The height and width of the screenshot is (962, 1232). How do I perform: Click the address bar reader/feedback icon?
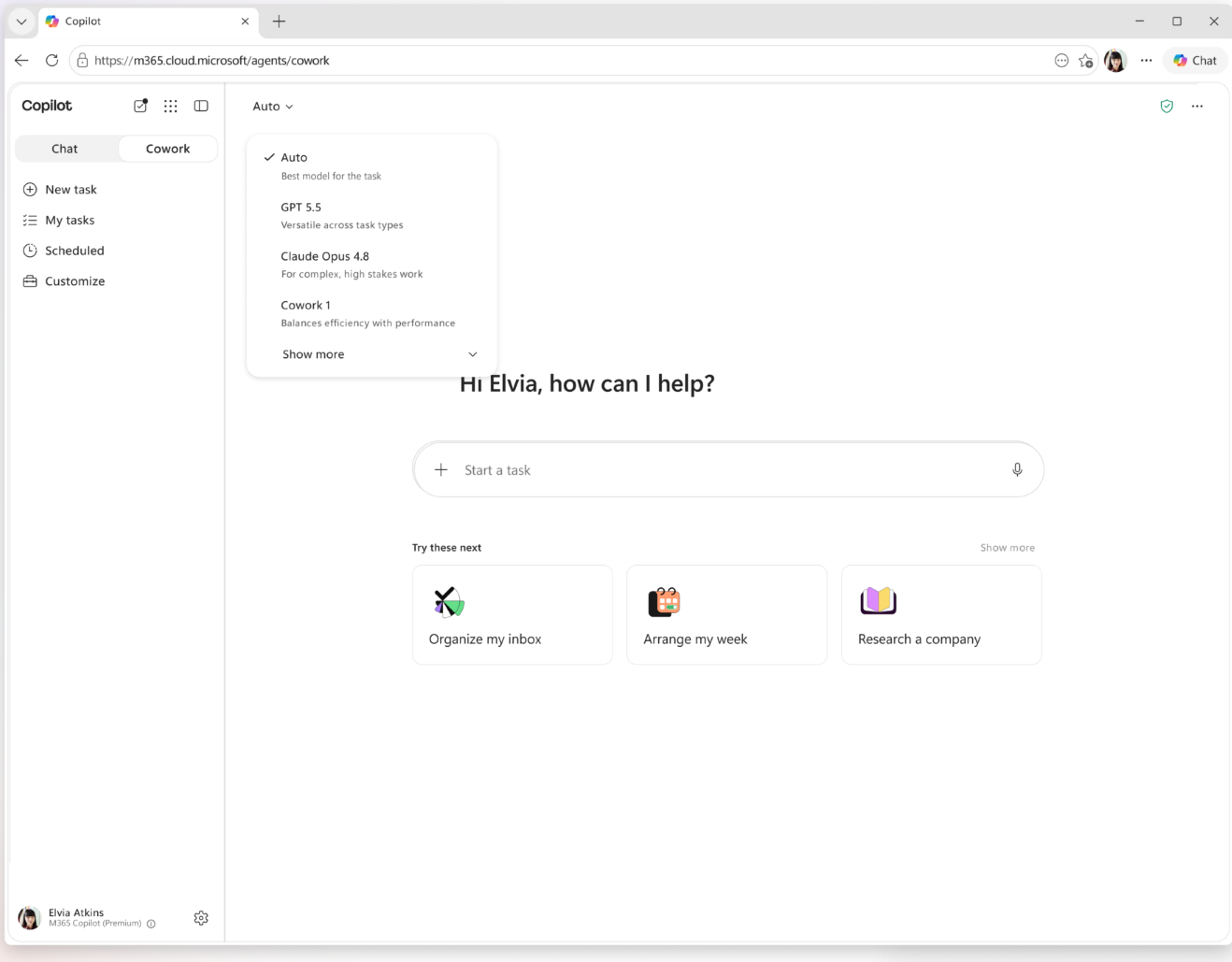(1061, 61)
